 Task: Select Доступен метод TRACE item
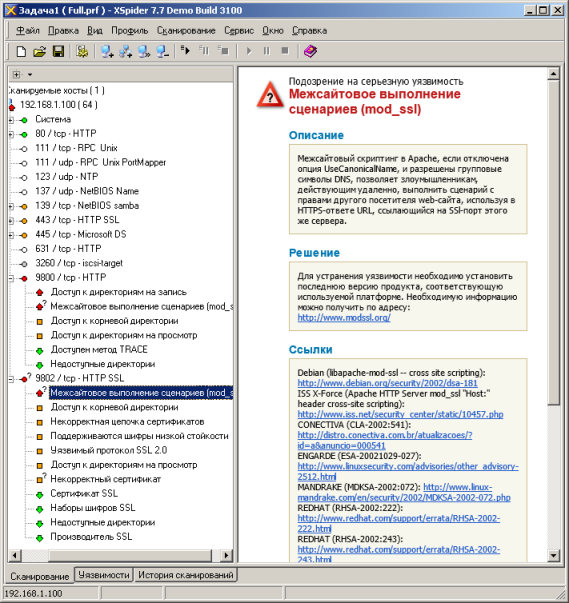coord(99,349)
